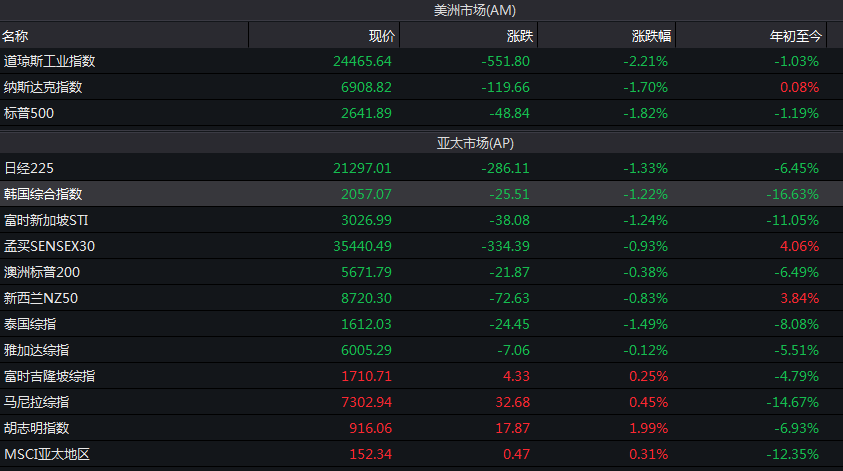Select 纳斯达克指数 index
The image size is (843, 471).
click(43, 87)
